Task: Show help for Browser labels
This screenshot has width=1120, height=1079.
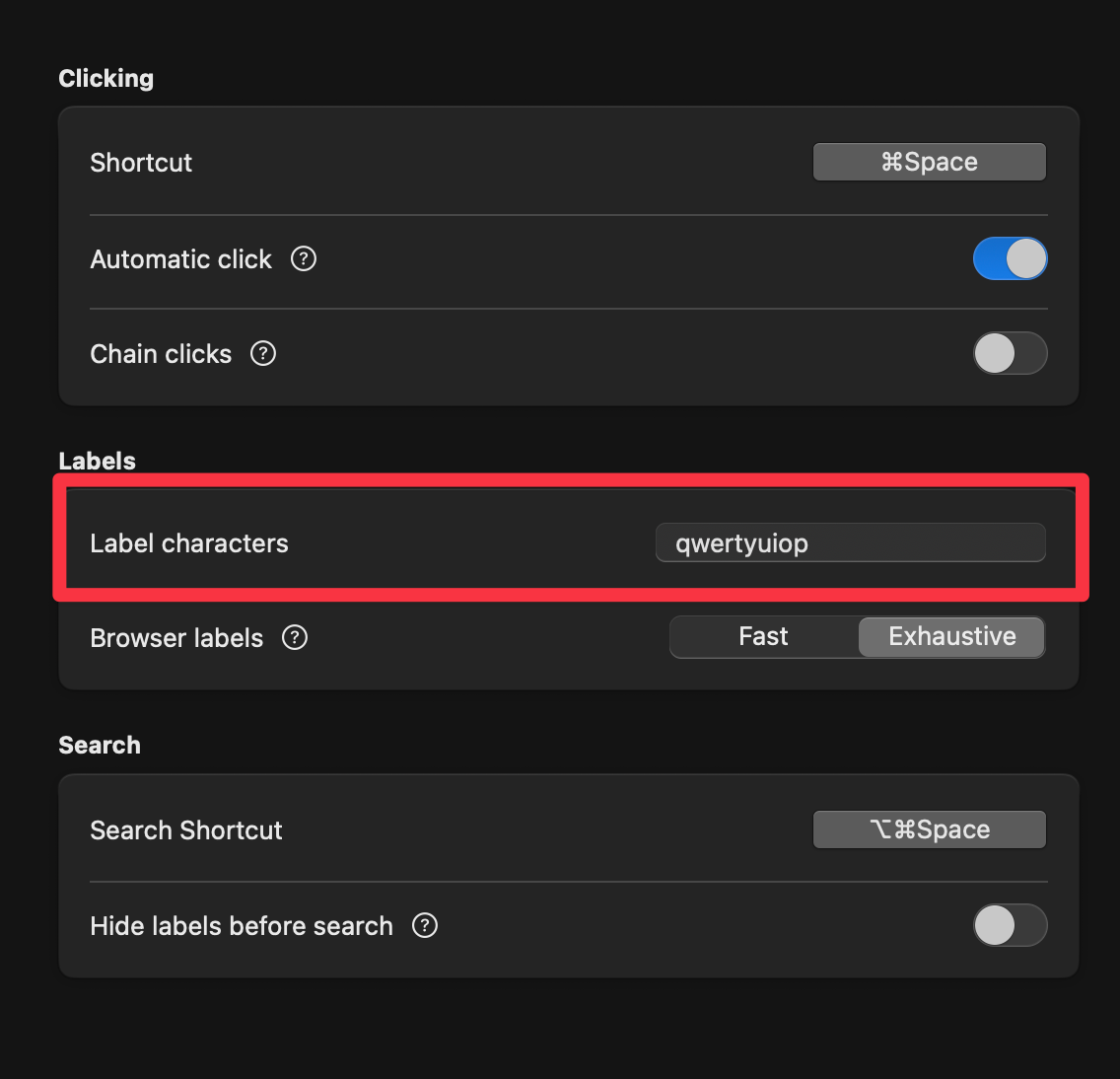Action: pos(294,637)
